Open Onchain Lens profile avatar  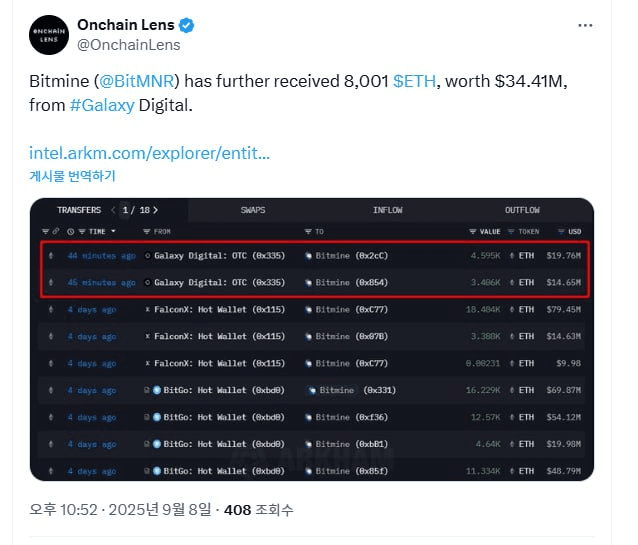point(49,35)
